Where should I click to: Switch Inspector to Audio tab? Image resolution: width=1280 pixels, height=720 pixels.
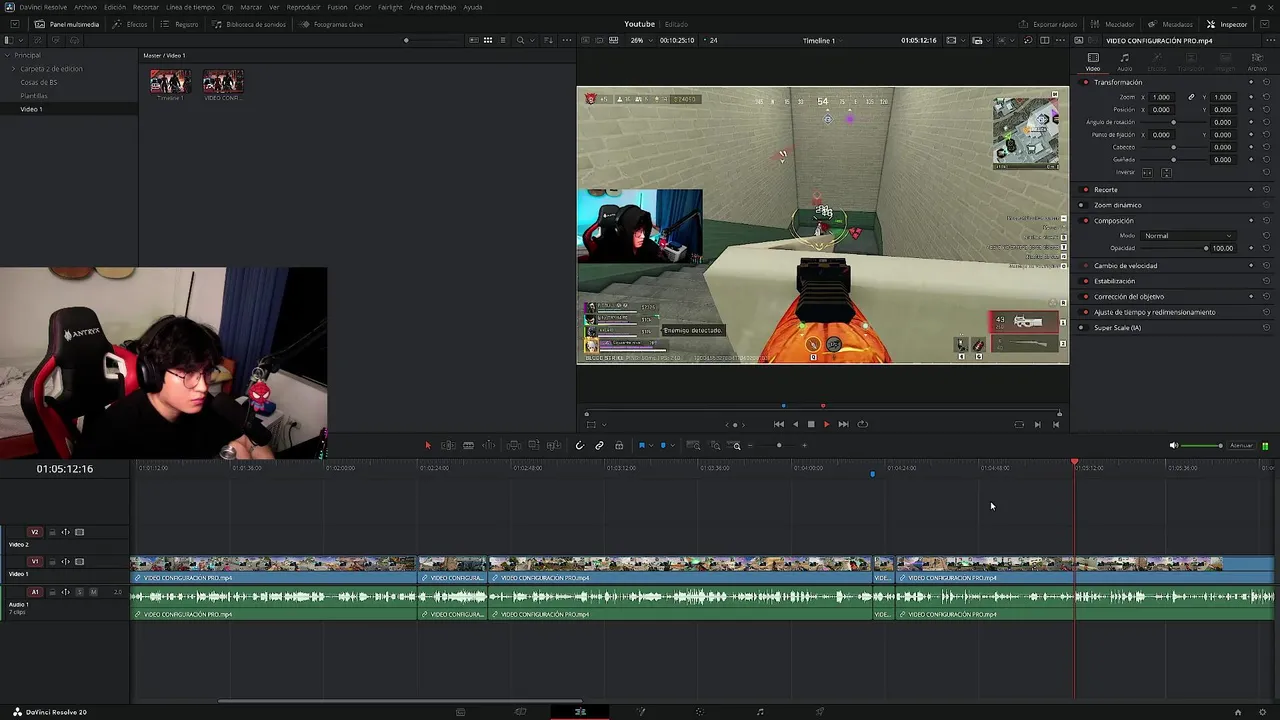(1125, 62)
